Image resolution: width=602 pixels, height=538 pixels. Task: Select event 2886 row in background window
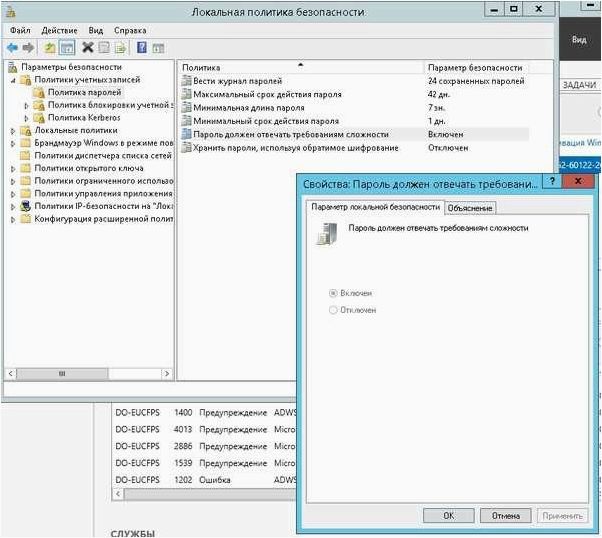tap(205, 446)
